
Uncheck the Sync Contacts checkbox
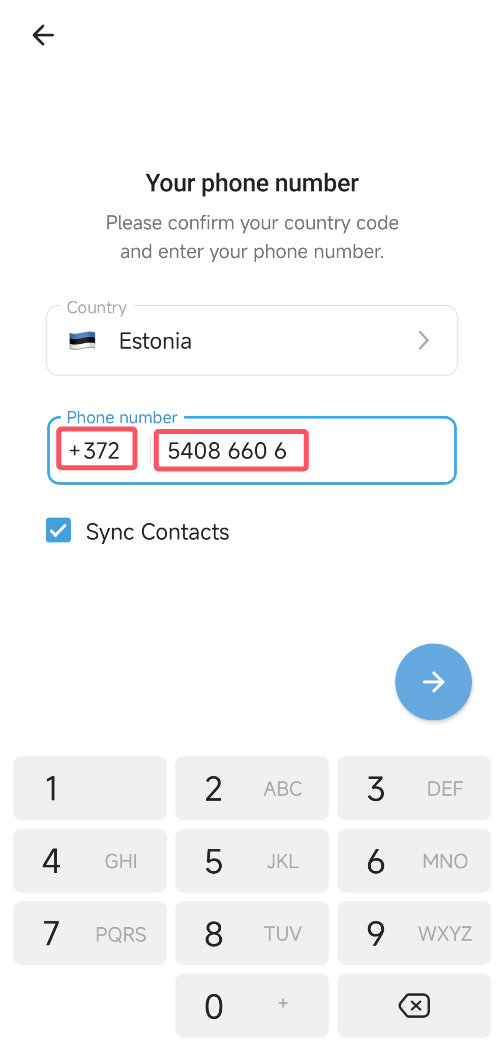pyautogui.click(x=59, y=530)
